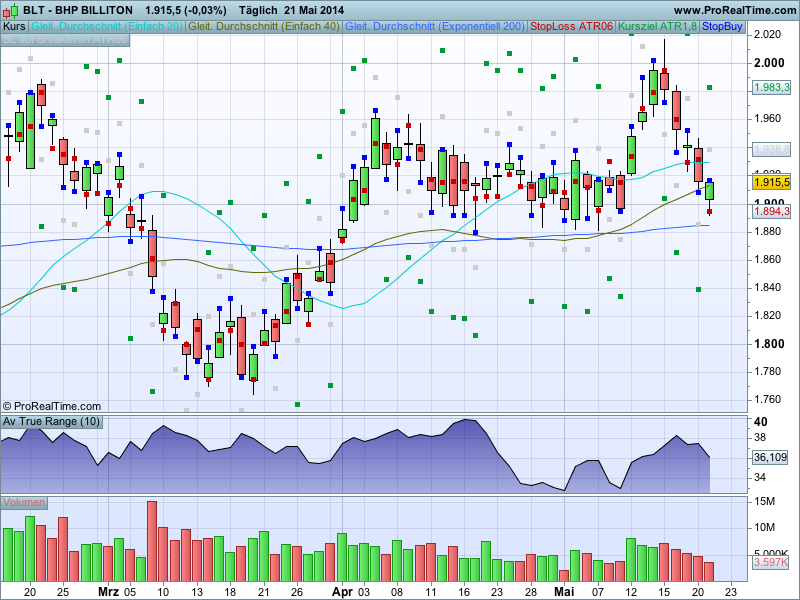Click the candlestick chart icon beside BLT
The image size is (800, 600).
click(x=10, y=10)
